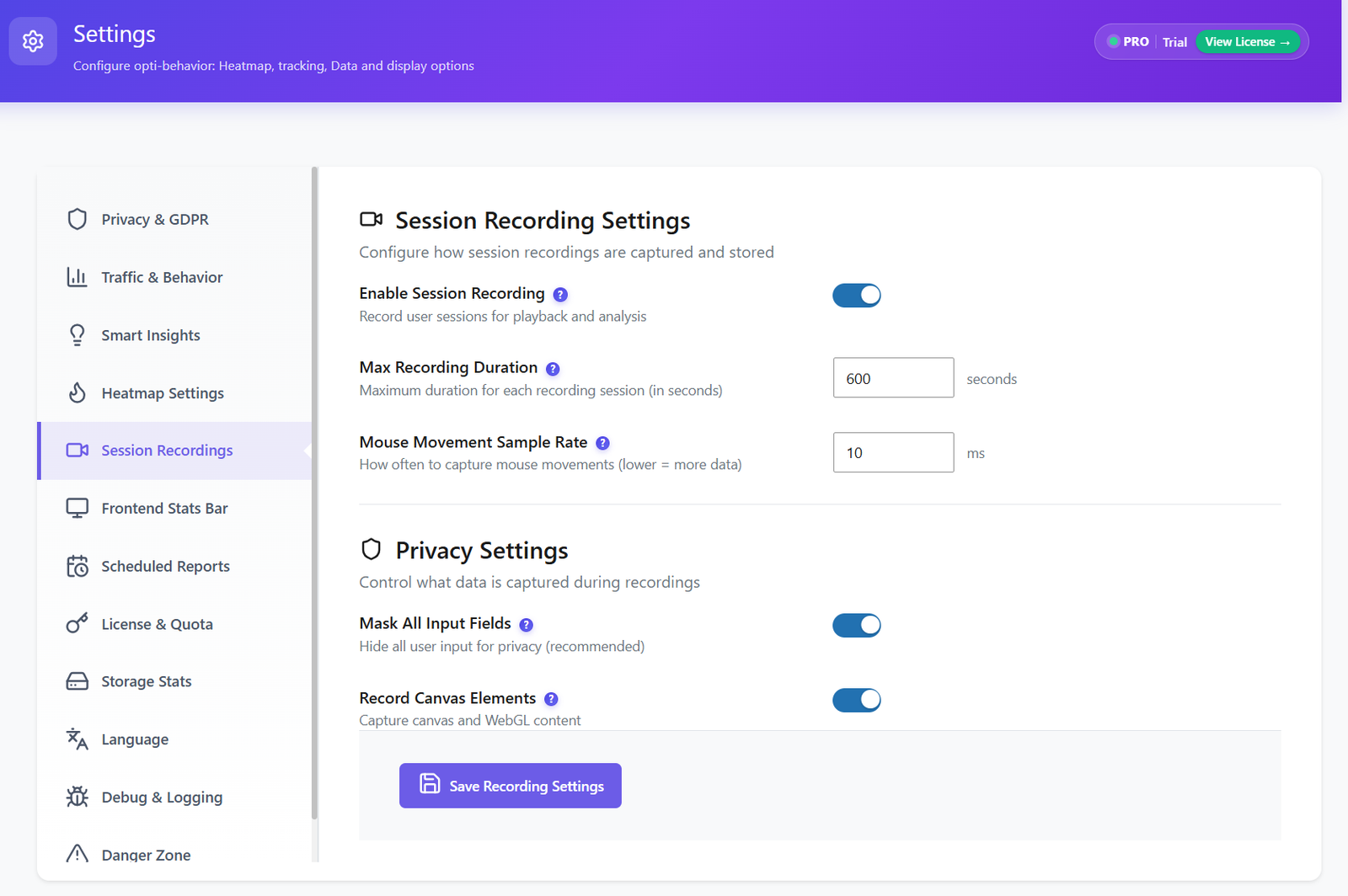Click the settings gear icon in header

pyautogui.click(x=33, y=41)
